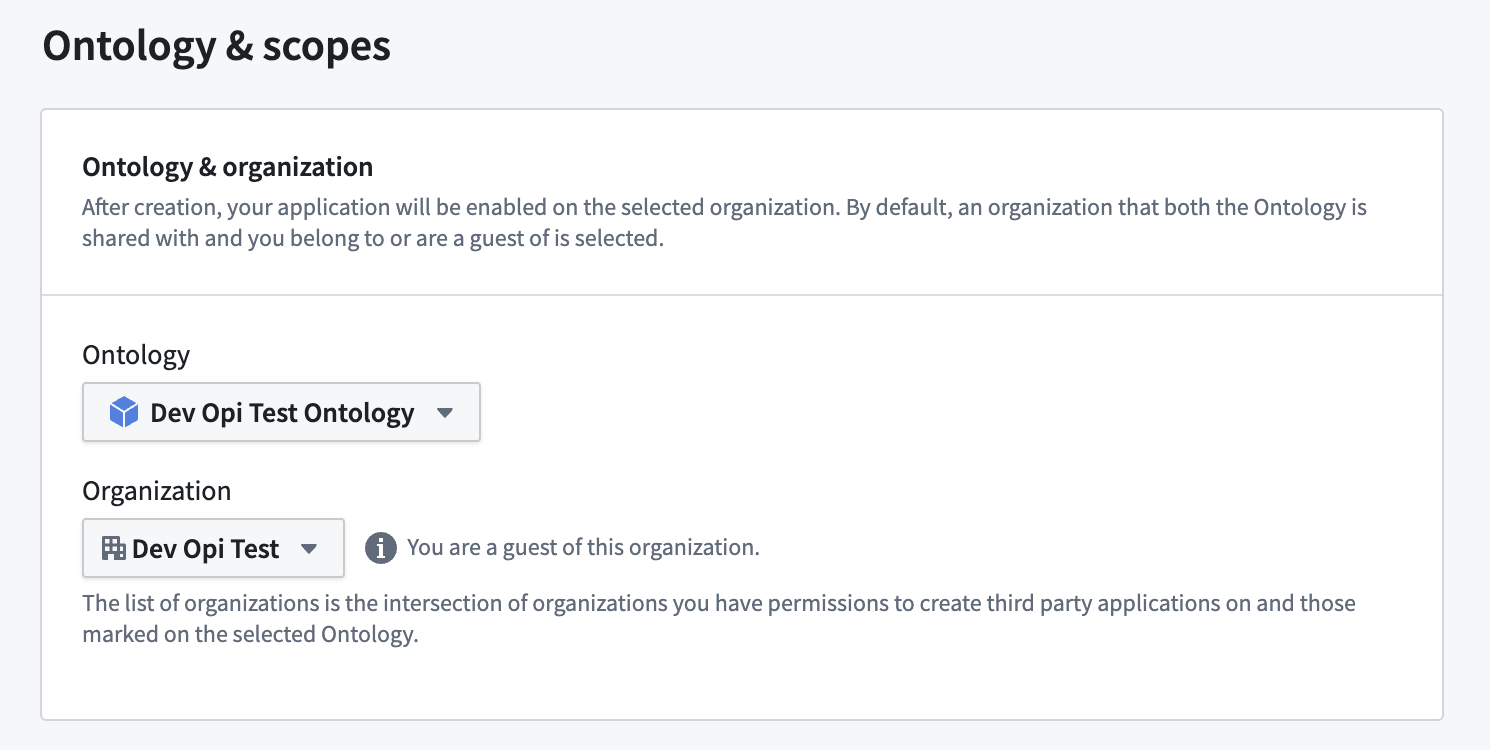Click the Ontology & organization section title
The image size is (1490, 750).
pos(227,166)
